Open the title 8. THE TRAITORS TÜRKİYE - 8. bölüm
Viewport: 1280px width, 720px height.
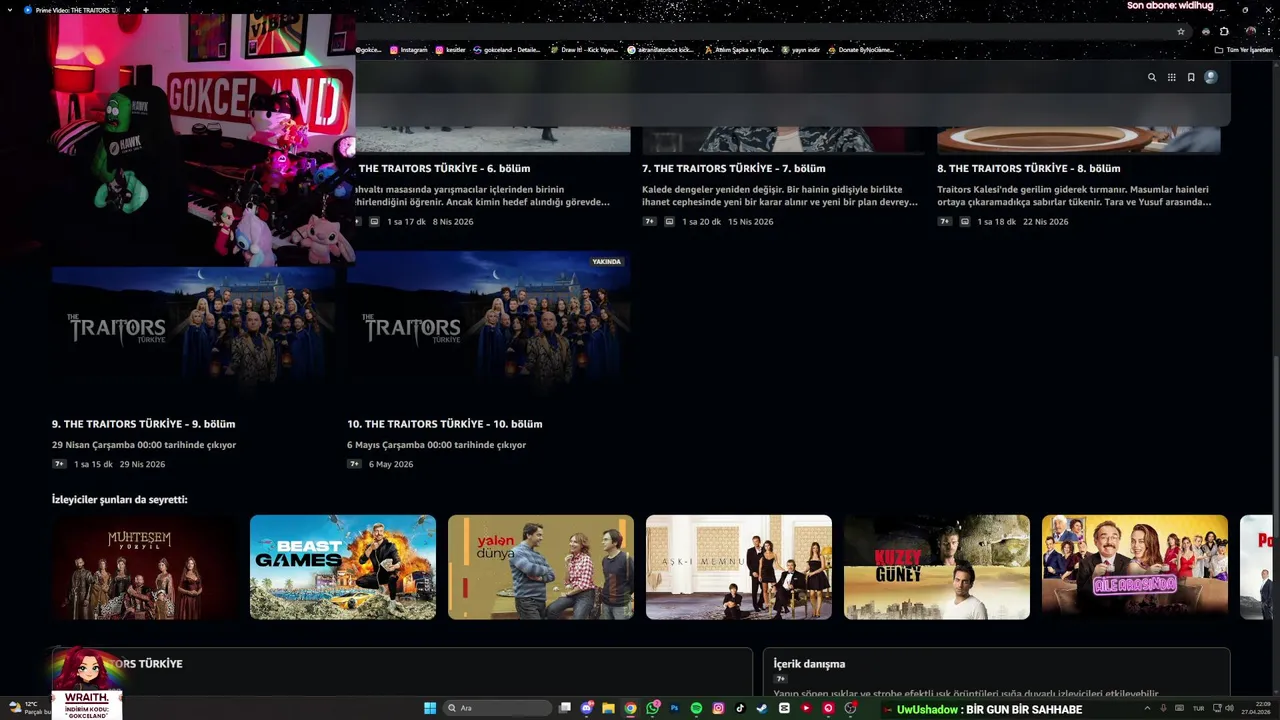tap(1029, 168)
